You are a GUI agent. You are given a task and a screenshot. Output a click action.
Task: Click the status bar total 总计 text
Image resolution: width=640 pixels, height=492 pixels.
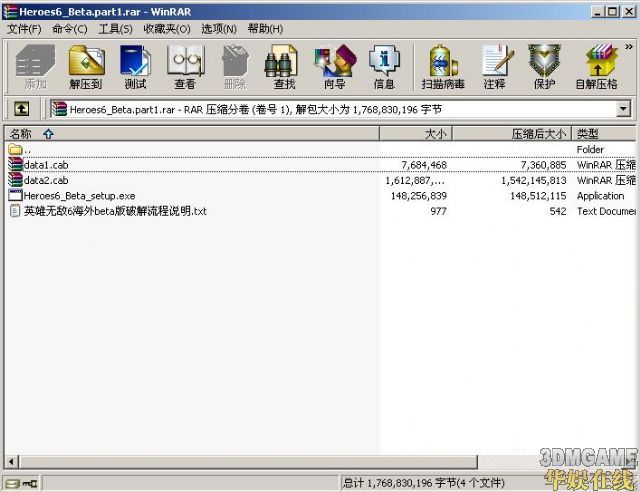click(x=424, y=483)
